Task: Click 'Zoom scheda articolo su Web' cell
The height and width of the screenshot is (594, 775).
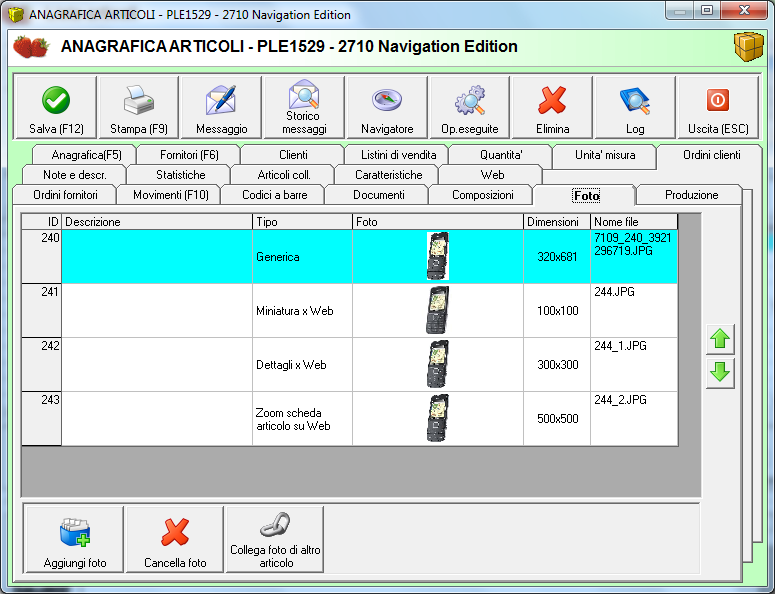Action: (x=302, y=419)
